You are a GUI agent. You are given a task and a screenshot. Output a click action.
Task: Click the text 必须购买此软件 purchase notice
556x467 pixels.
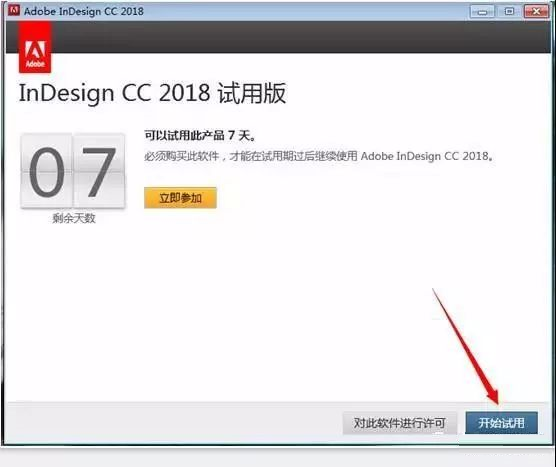[x=318, y=156]
